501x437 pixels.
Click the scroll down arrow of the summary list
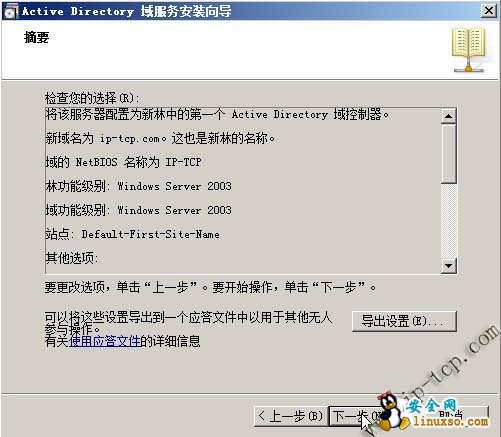click(449, 266)
